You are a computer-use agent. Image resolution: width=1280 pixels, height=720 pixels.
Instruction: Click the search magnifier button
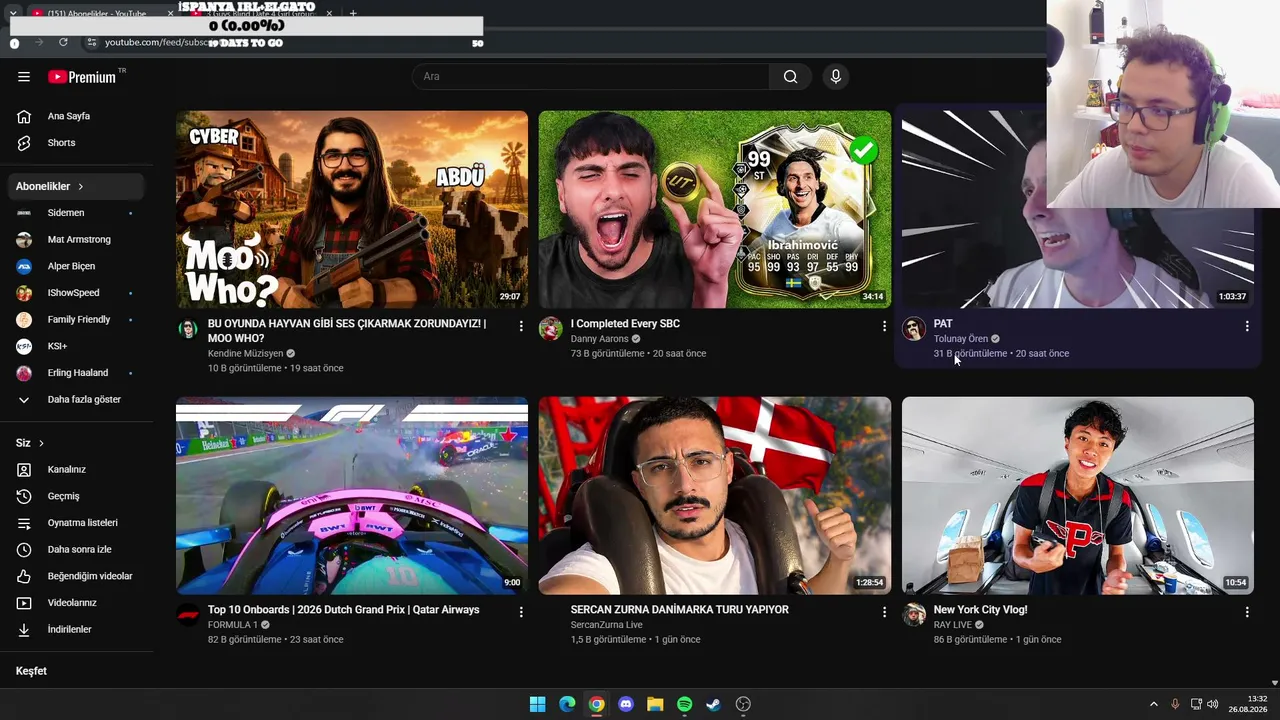(790, 77)
